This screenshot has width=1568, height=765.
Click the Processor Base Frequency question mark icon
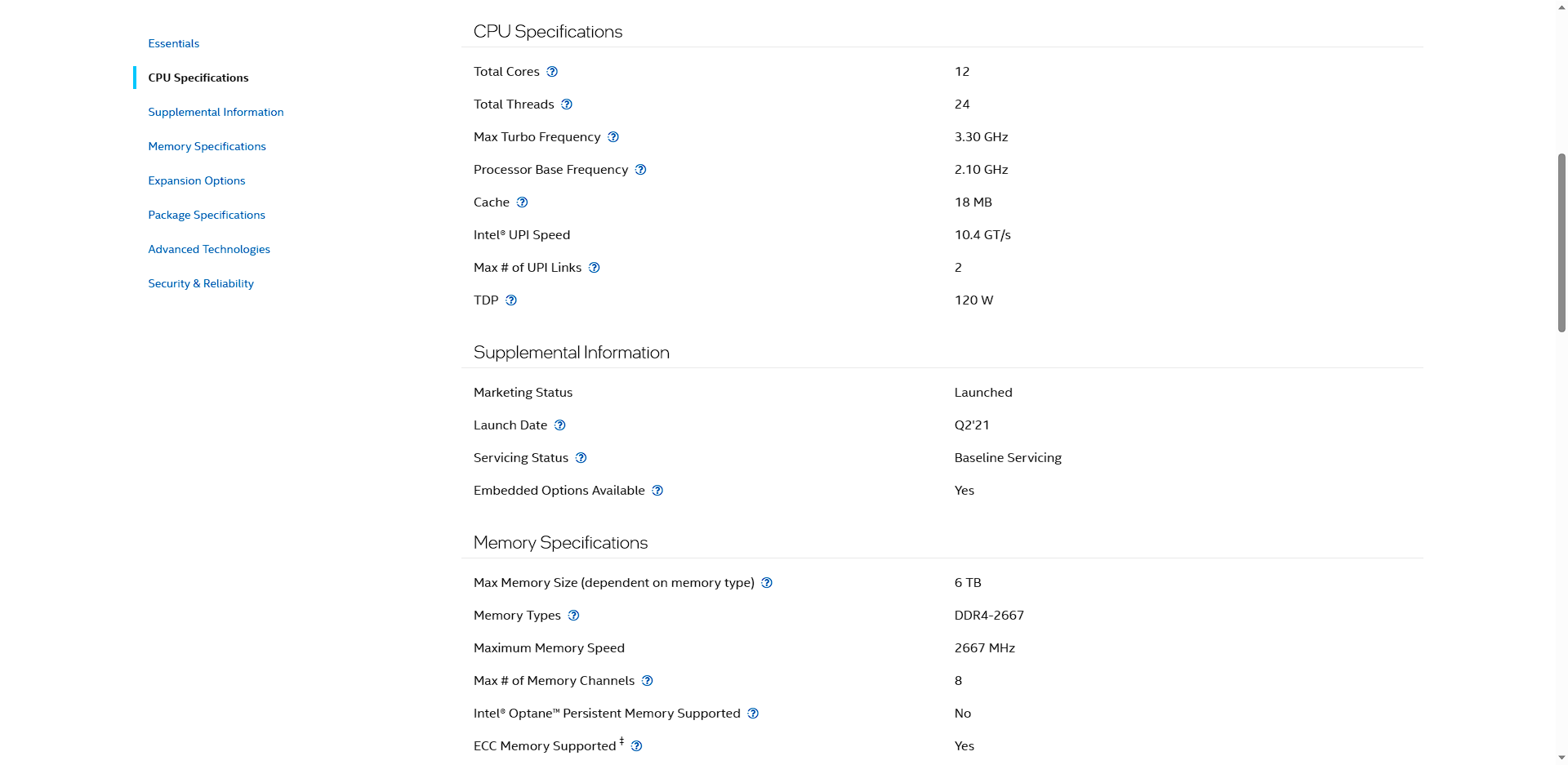[641, 170]
